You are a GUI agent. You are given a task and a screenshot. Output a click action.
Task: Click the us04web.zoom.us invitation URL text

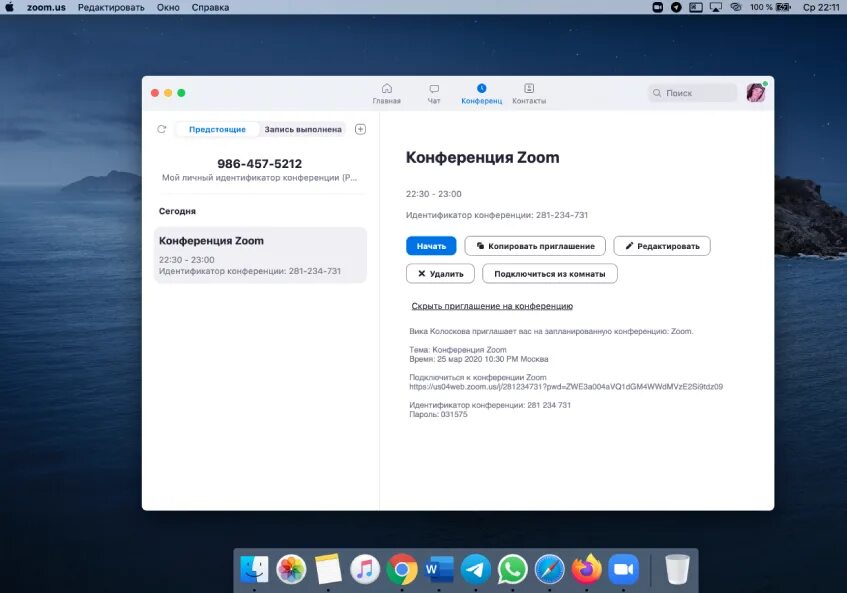click(x=566, y=387)
